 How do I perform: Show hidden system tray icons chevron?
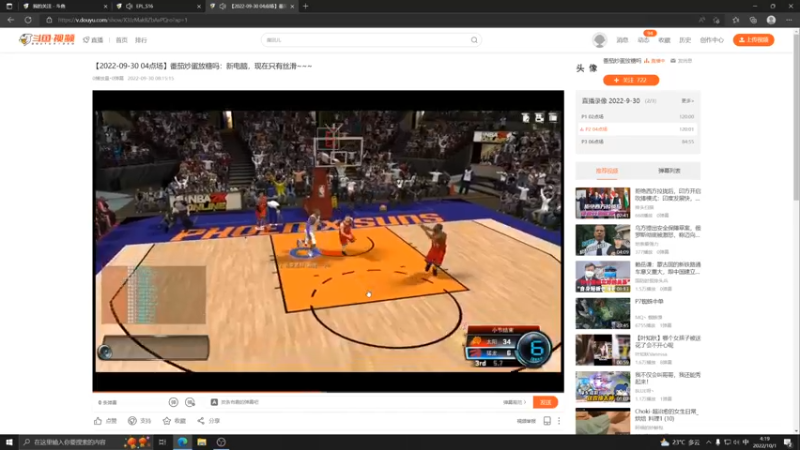coord(708,442)
